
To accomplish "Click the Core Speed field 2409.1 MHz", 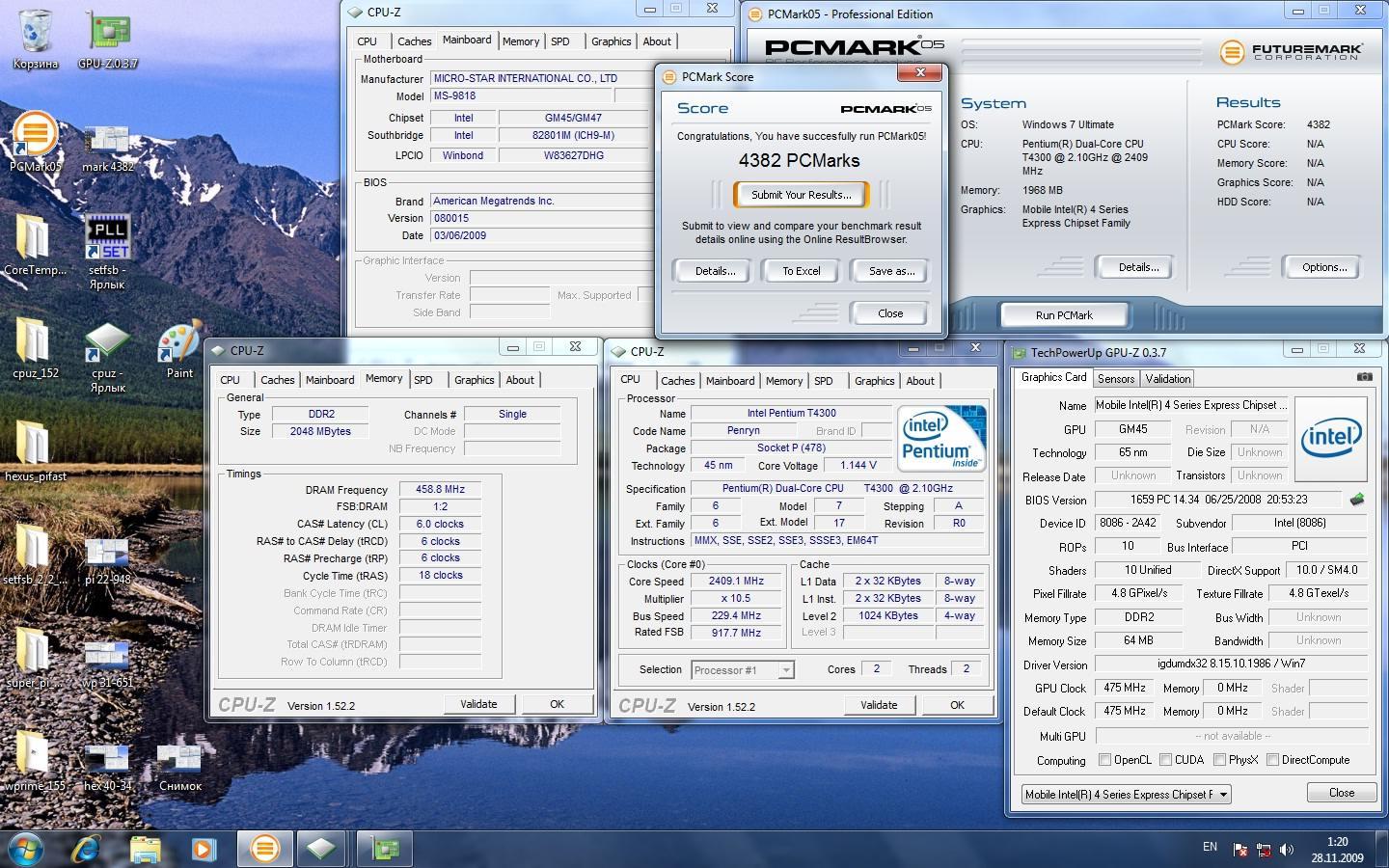I will point(736,582).
